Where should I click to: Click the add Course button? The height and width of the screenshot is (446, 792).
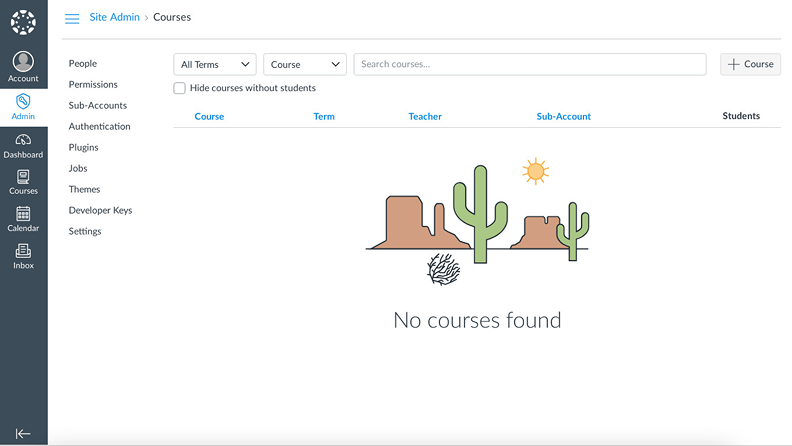(x=750, y=64)
